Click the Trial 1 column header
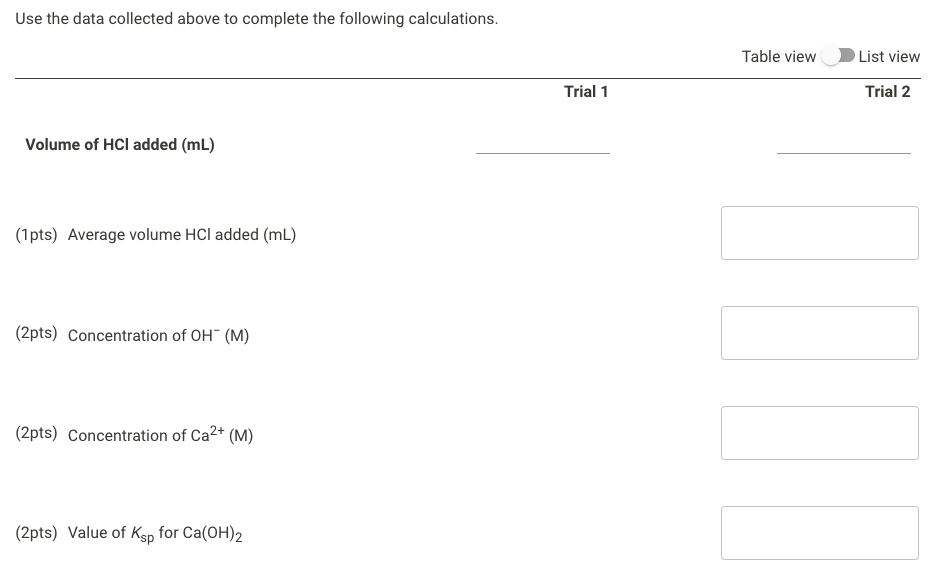The image size is (944, 584). [x=585, y=91]
